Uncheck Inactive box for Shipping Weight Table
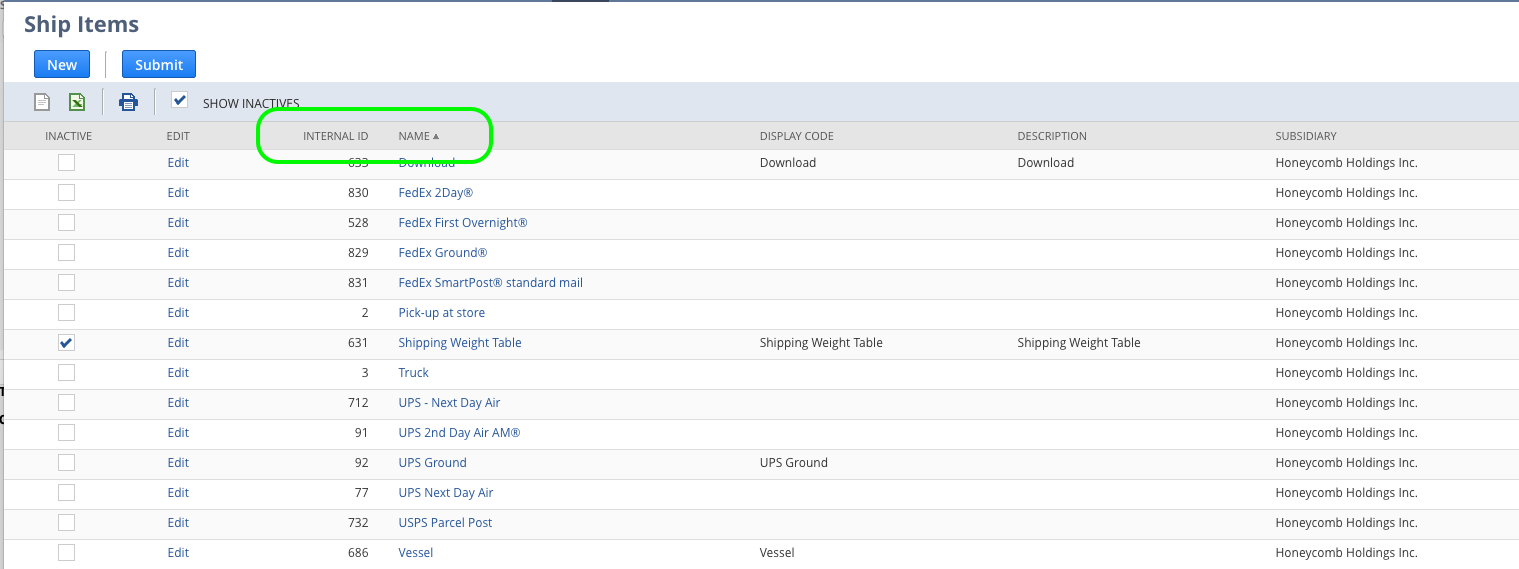Screen dimensions: 1519x569 click(66, 343)
